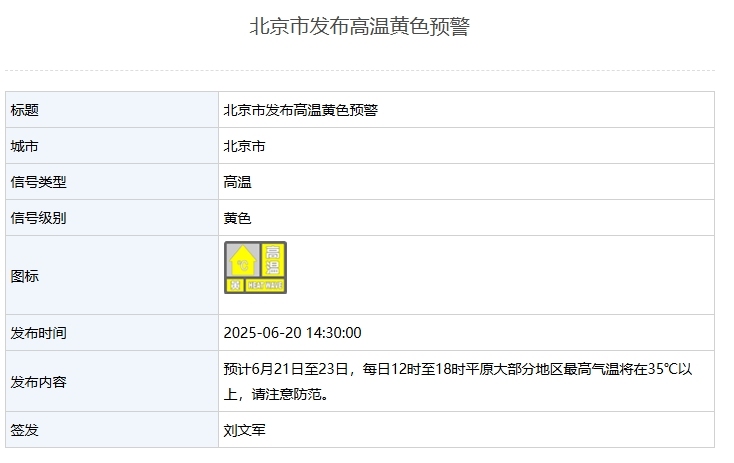Select the 发布内容 label cell

[112, 382]
